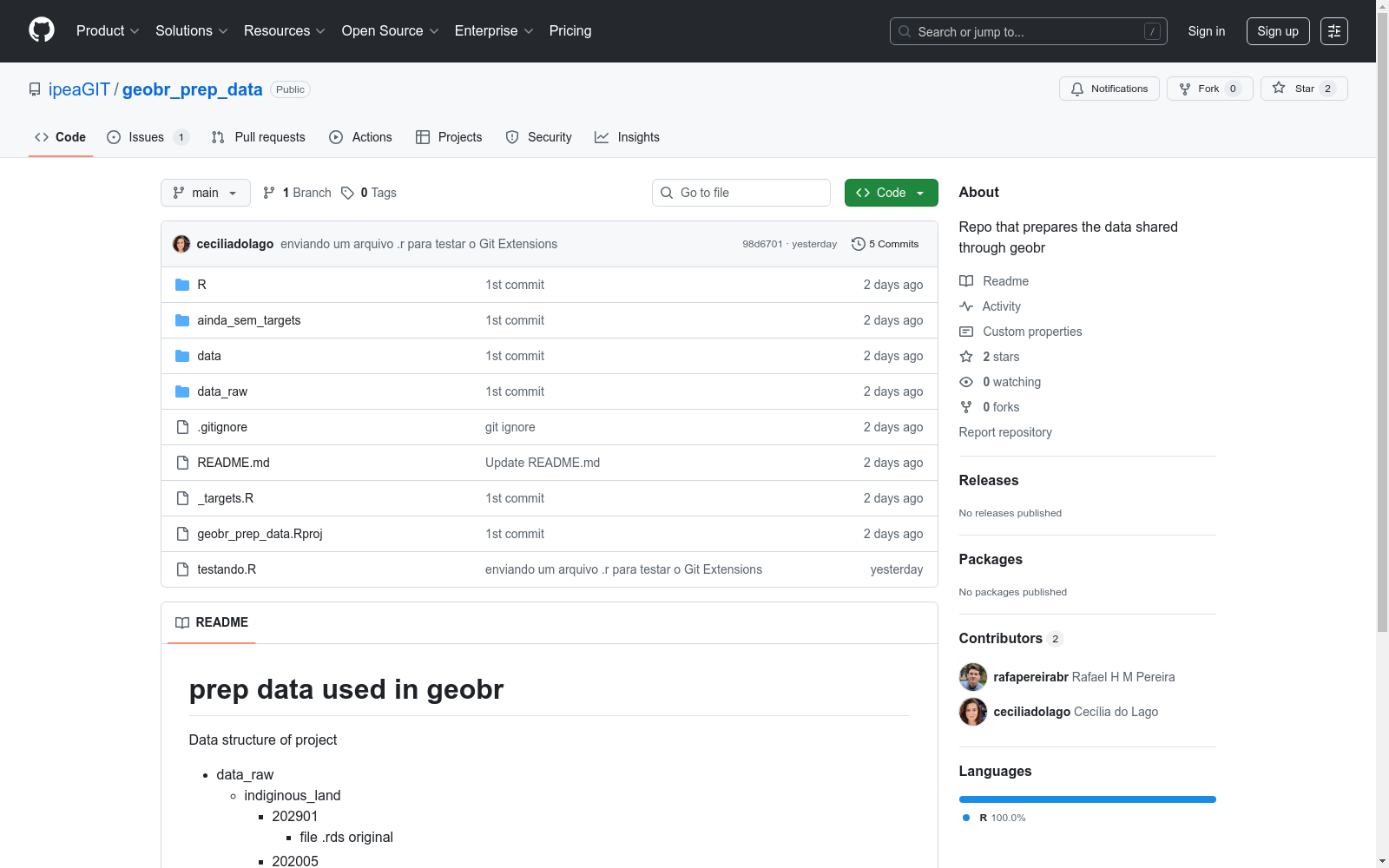Click the eye icon beside watching

coord(966,382)
